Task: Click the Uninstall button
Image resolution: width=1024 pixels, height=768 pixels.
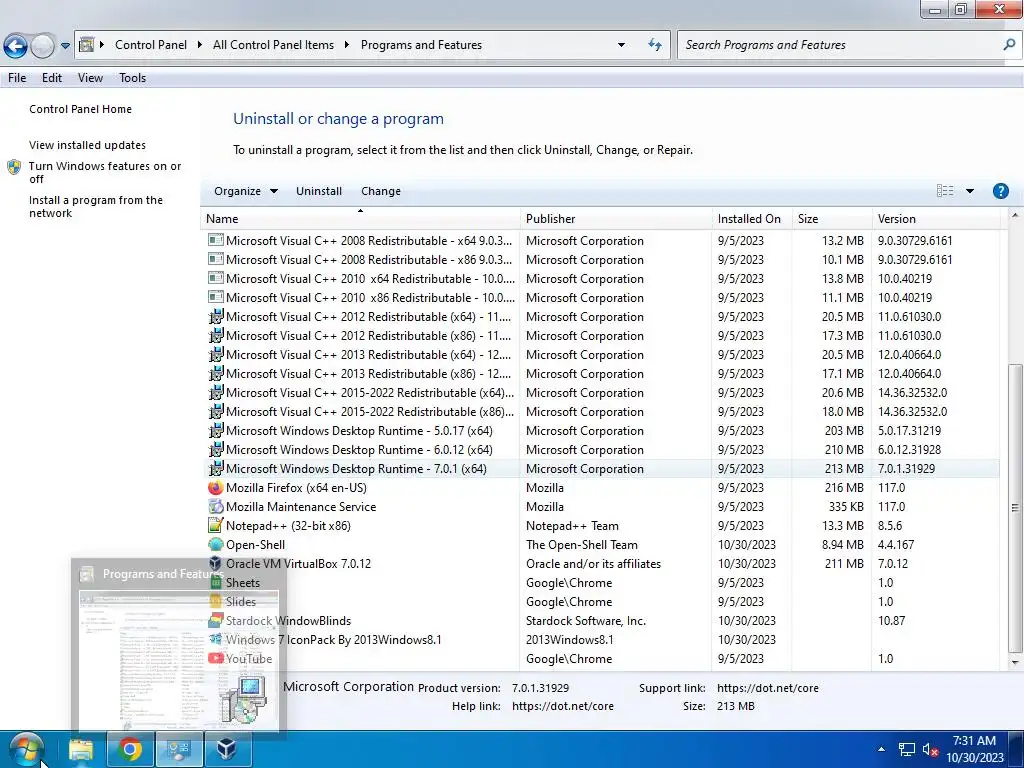Action: coord(319,191)
